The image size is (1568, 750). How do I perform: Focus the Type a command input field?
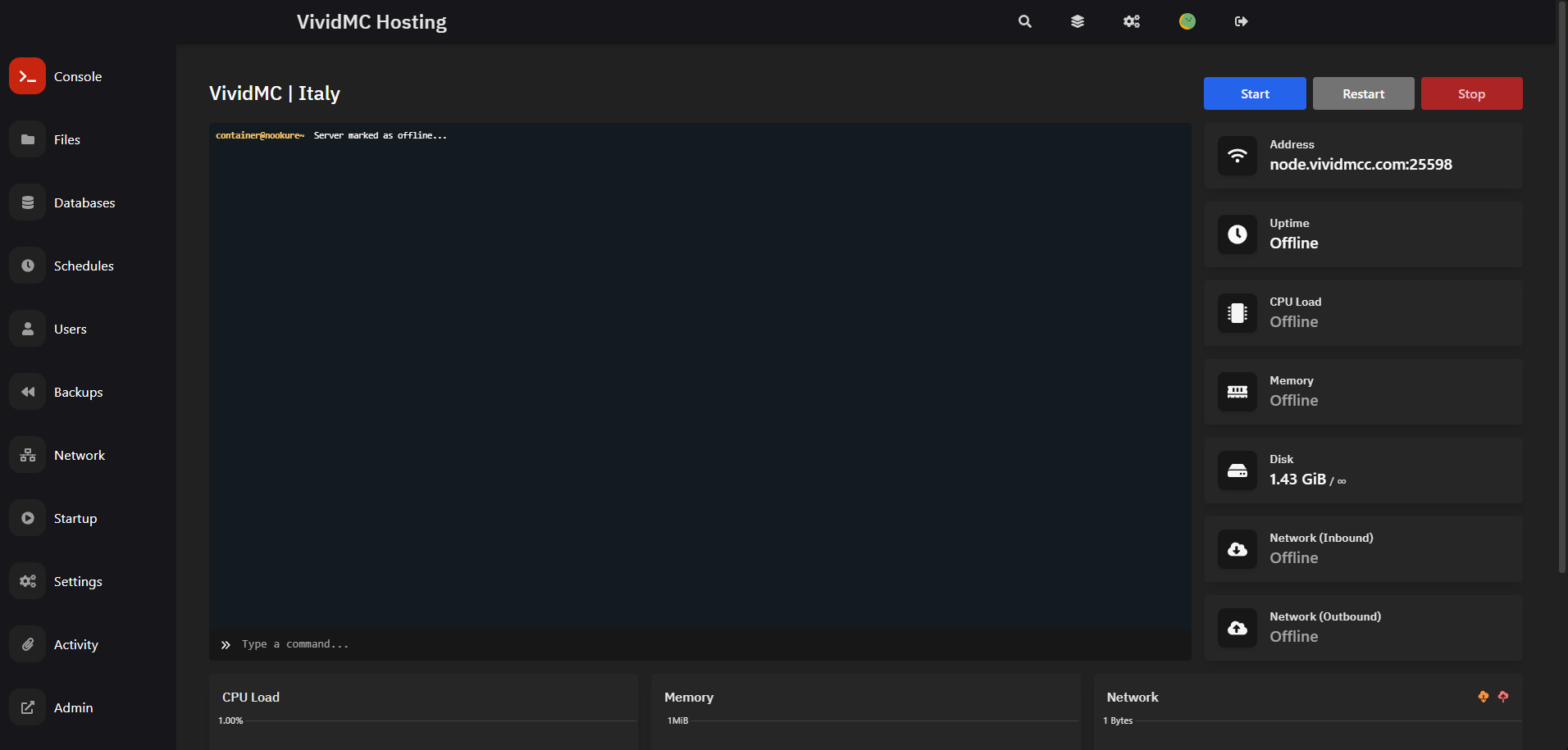(x=700, y=644)
